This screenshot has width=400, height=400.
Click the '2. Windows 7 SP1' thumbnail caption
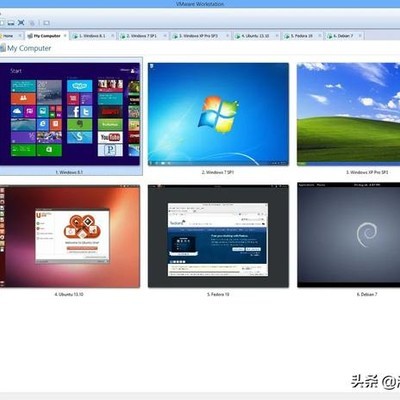click(x=218, y=172)
